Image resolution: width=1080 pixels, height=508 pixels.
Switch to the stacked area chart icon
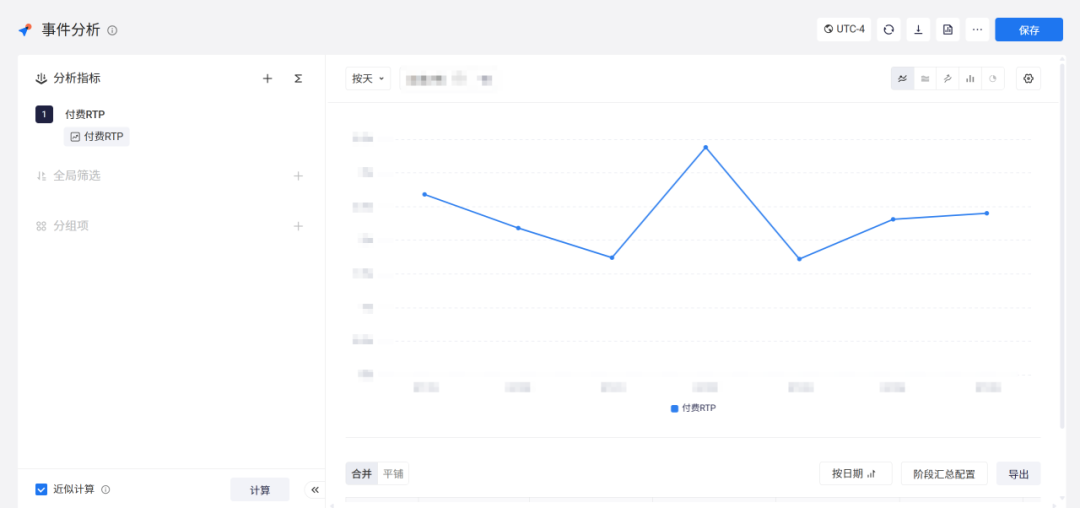click(925, 78)
